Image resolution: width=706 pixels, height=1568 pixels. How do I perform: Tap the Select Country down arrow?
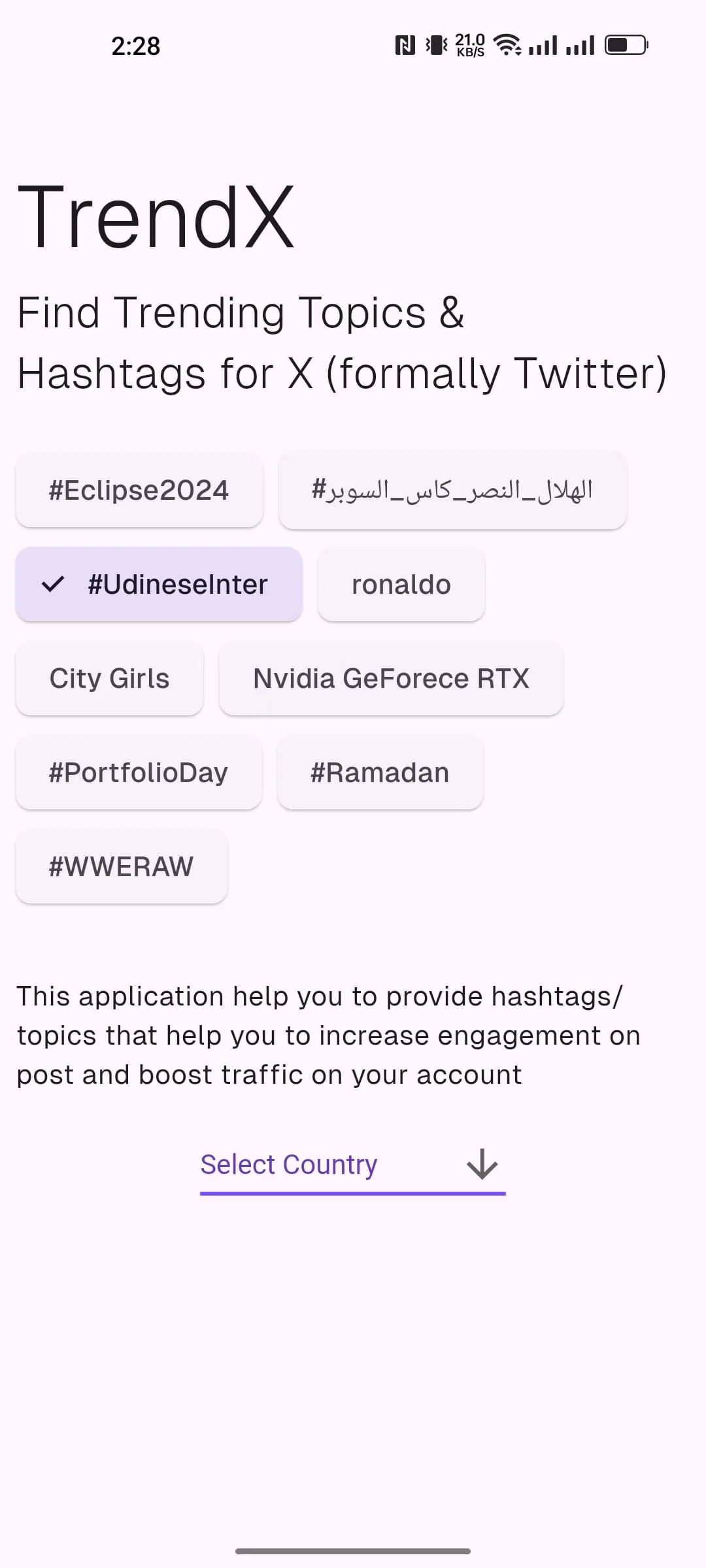point(482,1164)
